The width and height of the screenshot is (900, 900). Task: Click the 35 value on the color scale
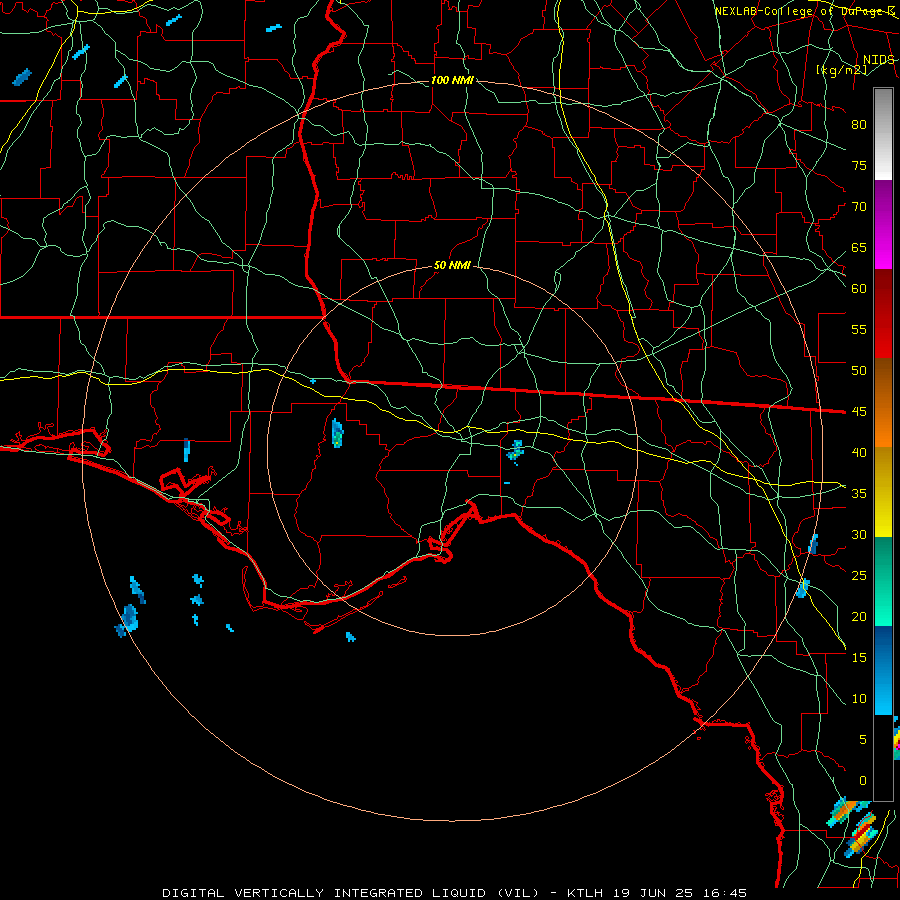point(859,494)
